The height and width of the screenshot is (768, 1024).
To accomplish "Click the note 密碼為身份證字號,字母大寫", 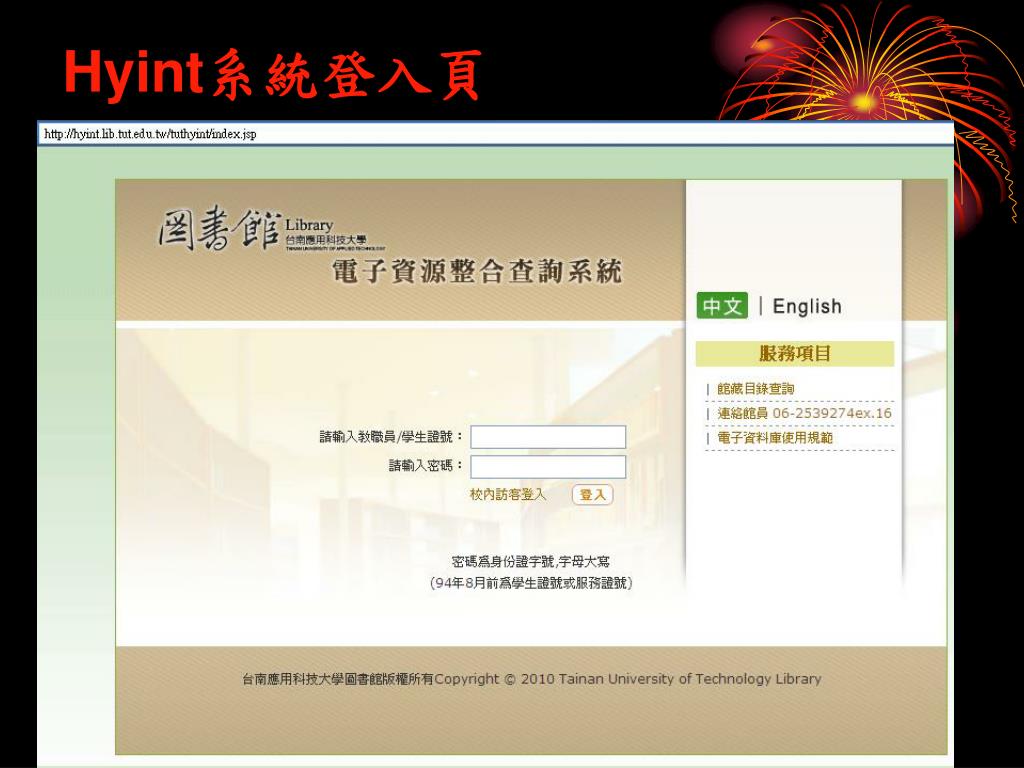I will tap(530, 561).
